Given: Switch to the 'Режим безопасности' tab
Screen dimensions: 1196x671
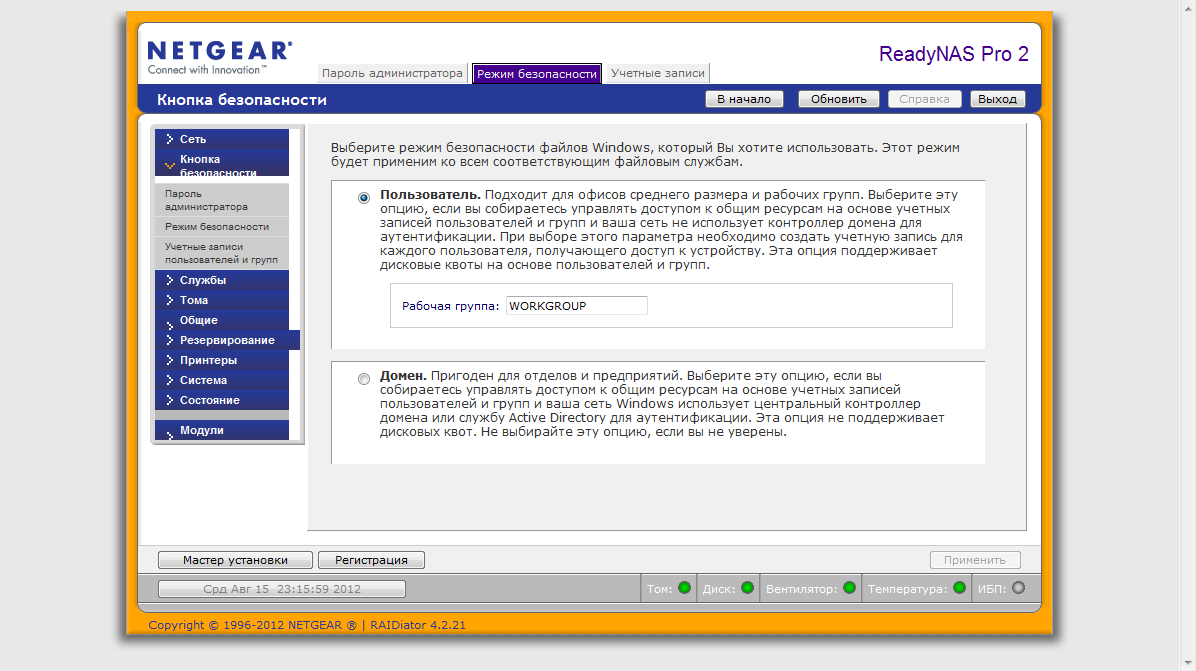Looking at the screenshot, I should pos(537,74).
